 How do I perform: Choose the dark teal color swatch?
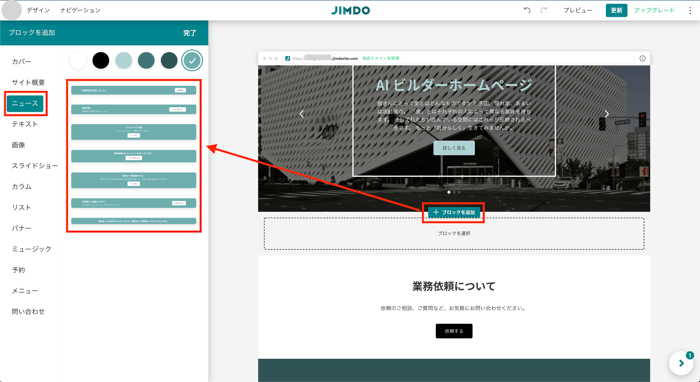click(169, 60)
